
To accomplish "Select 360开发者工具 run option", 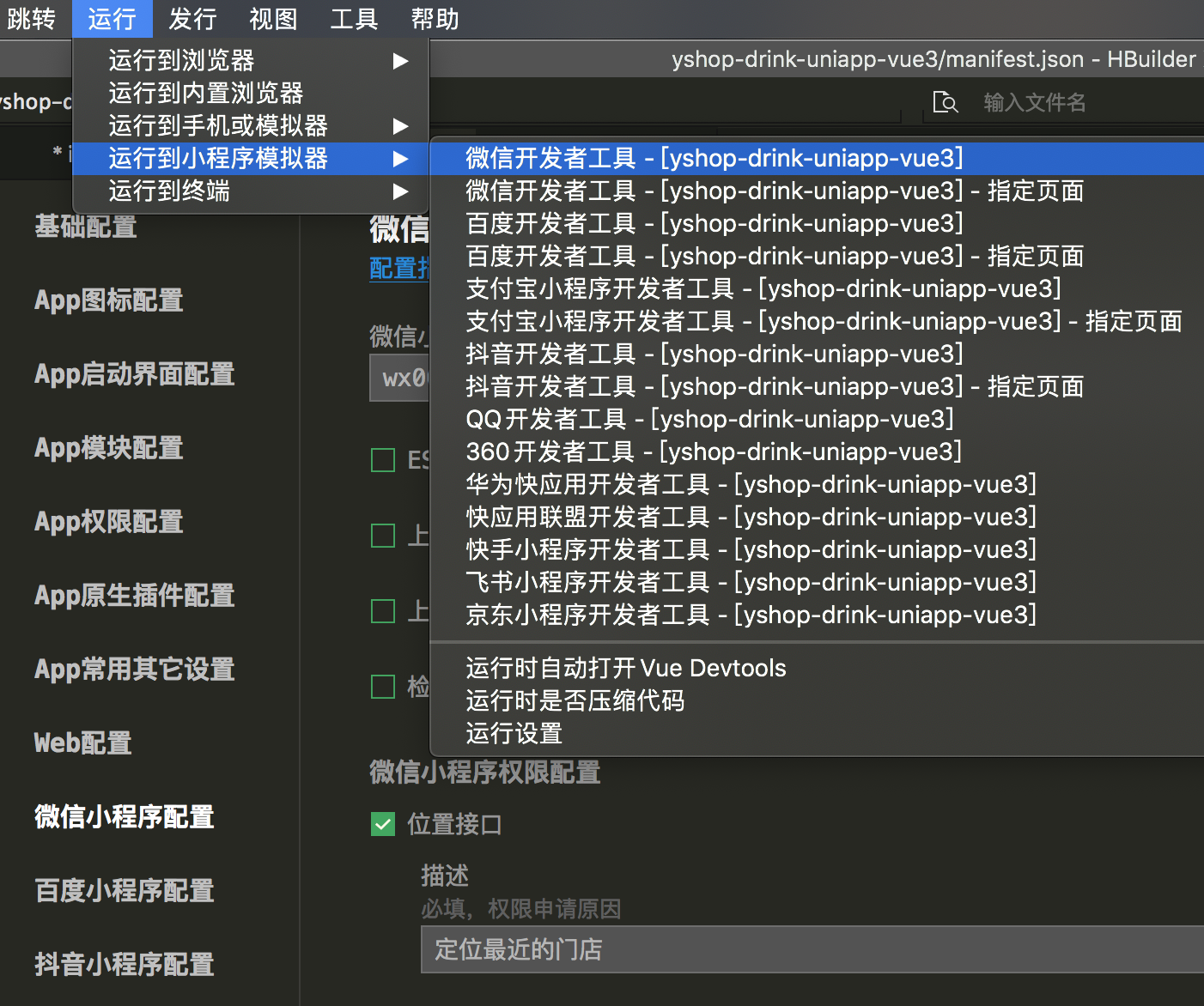I will click(817, 452).
